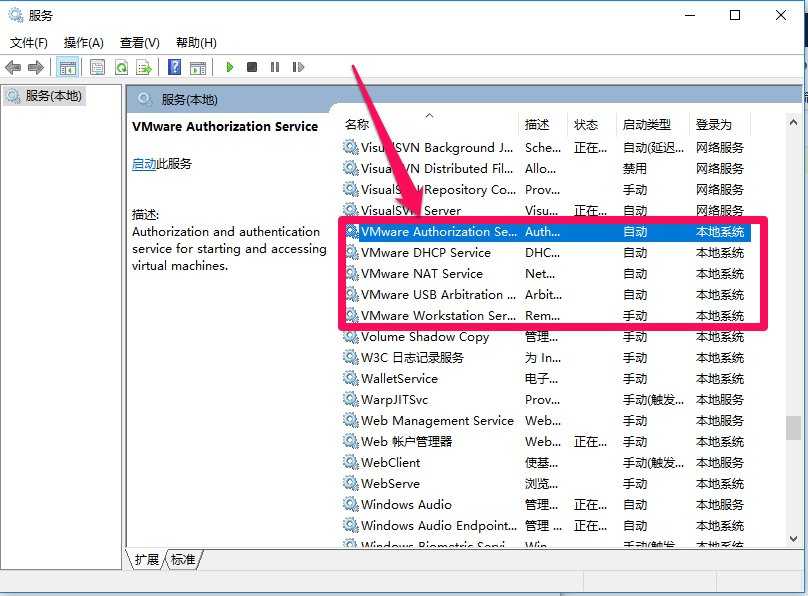
Task: Sort by the 启动类型 column header
Action: 652,125
